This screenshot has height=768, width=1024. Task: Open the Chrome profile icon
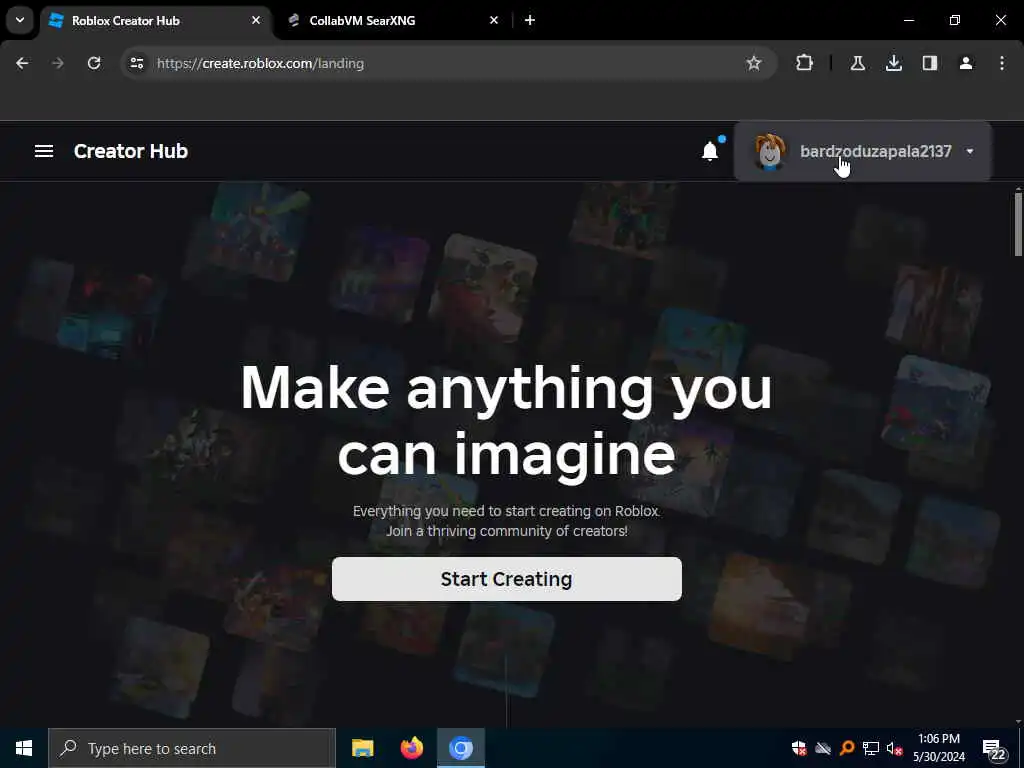(x=966, y=63)
